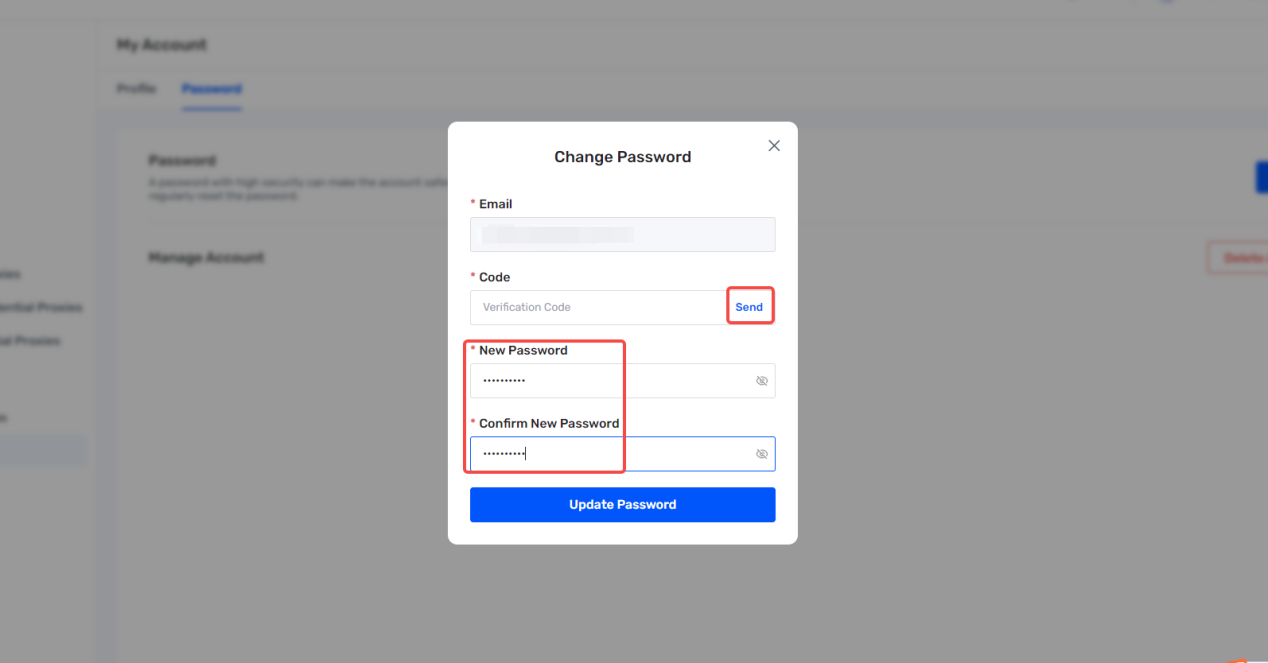Click the Update Password button
The image size is (1268, 663).
click(x=622, y=505)
